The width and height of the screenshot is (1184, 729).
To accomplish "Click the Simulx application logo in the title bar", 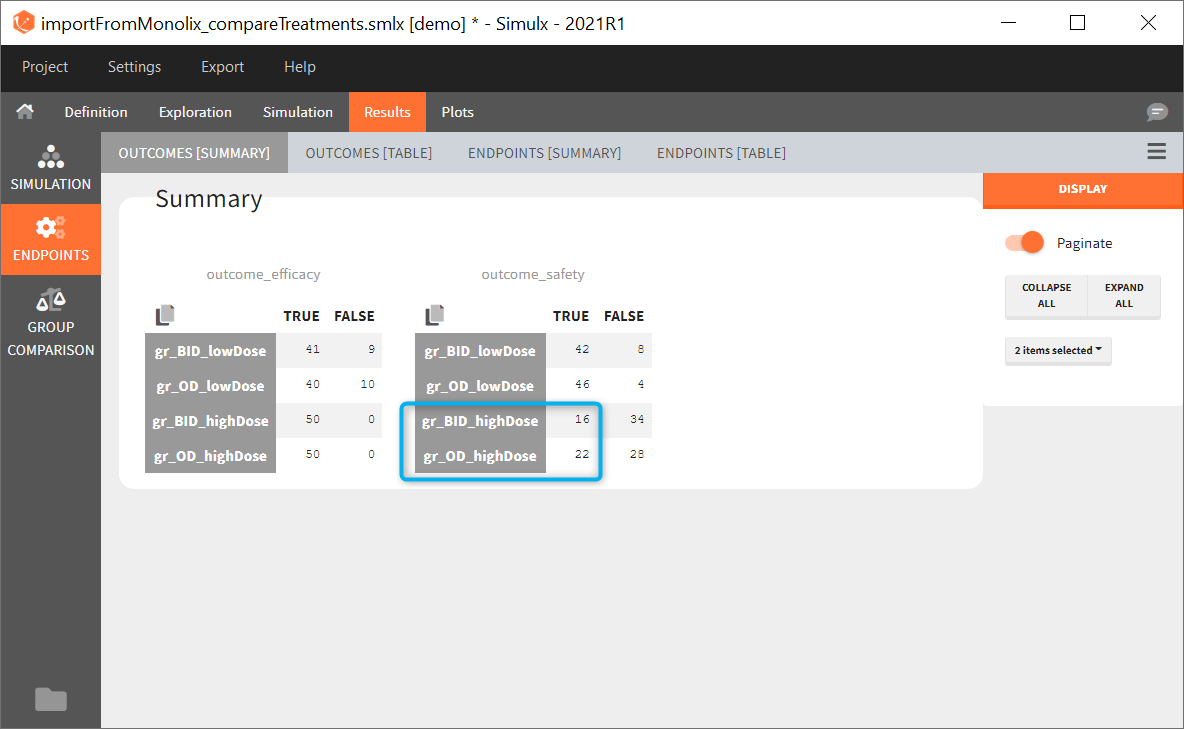I will tap(22, 21).
